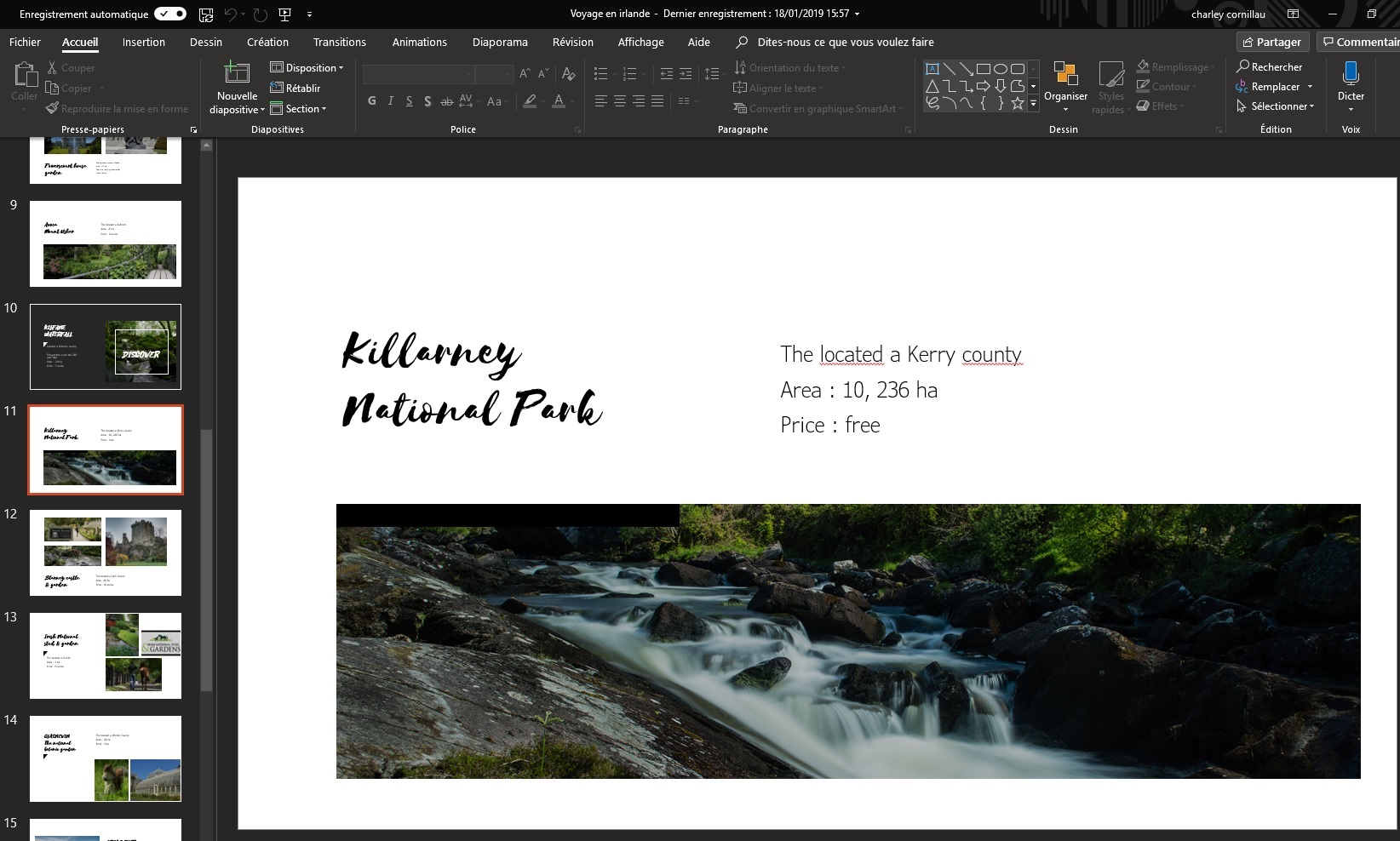Toggle Enregistrement automatique switch off
This screenshot has width=1400, height=841.
170,14
